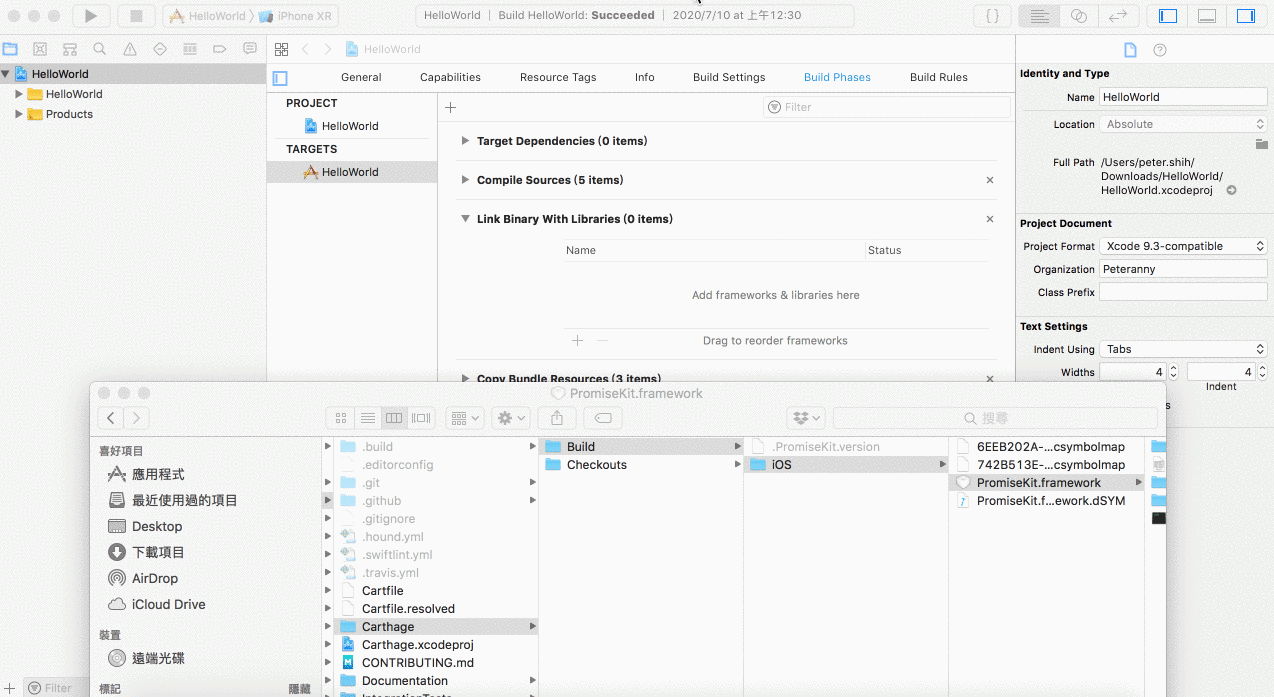The image size is (1274, 697).
Task: Expand the Products folder in navigator
Action: pos(19,114)
